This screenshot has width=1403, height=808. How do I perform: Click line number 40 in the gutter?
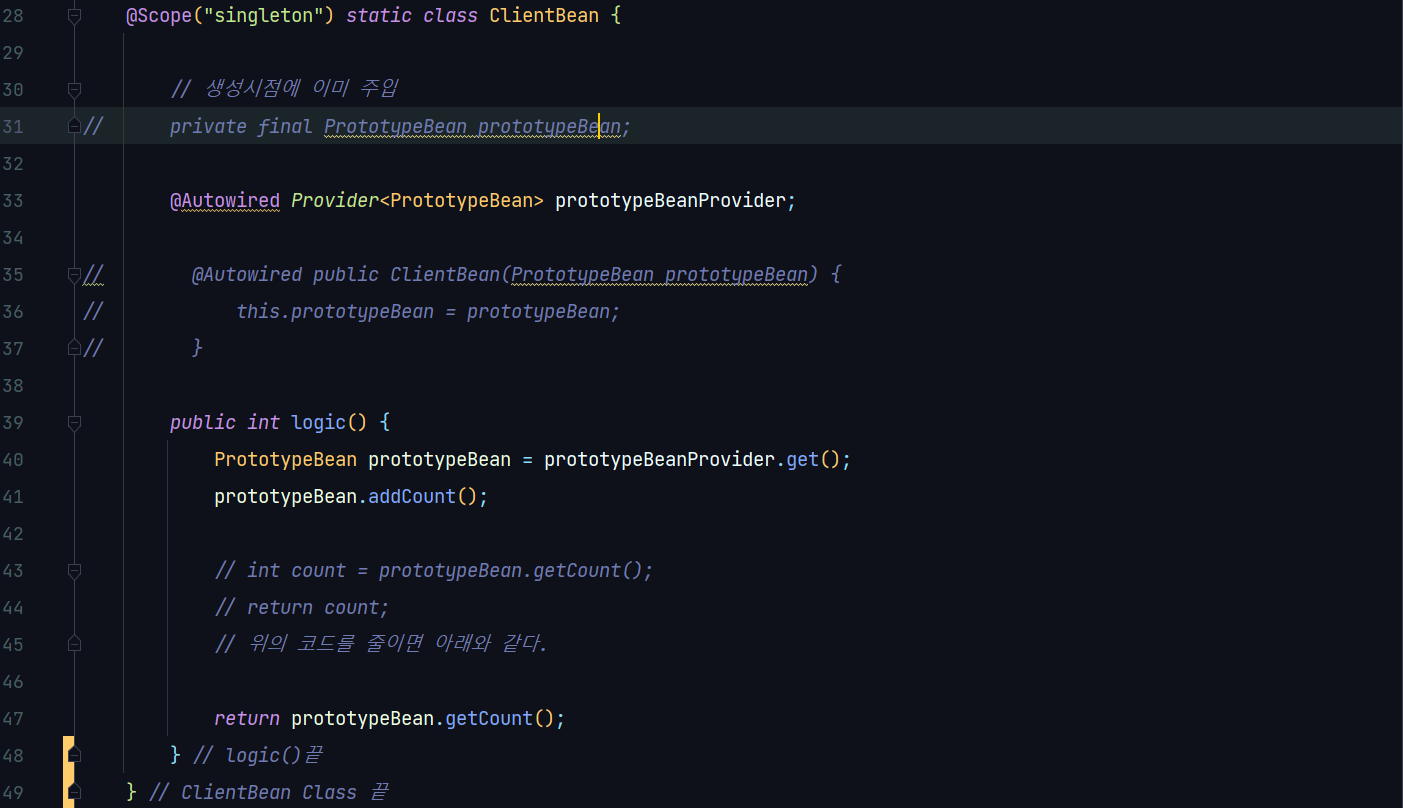[13, 460]
